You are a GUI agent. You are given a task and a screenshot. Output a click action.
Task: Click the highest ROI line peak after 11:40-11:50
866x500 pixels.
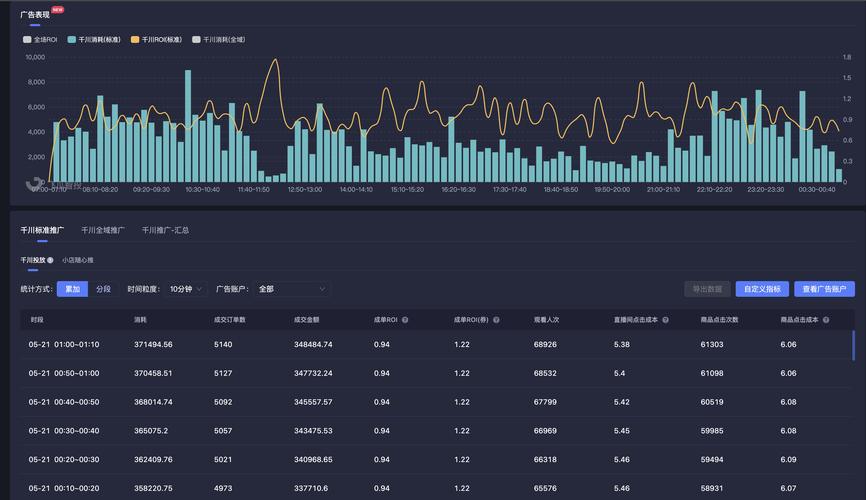tap(275, 60)
